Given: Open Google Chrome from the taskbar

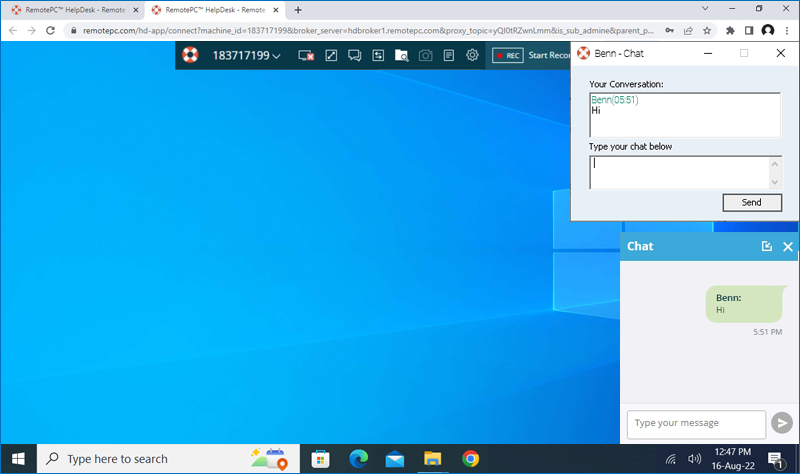Looking at the screenshot, I should (470, 459).
